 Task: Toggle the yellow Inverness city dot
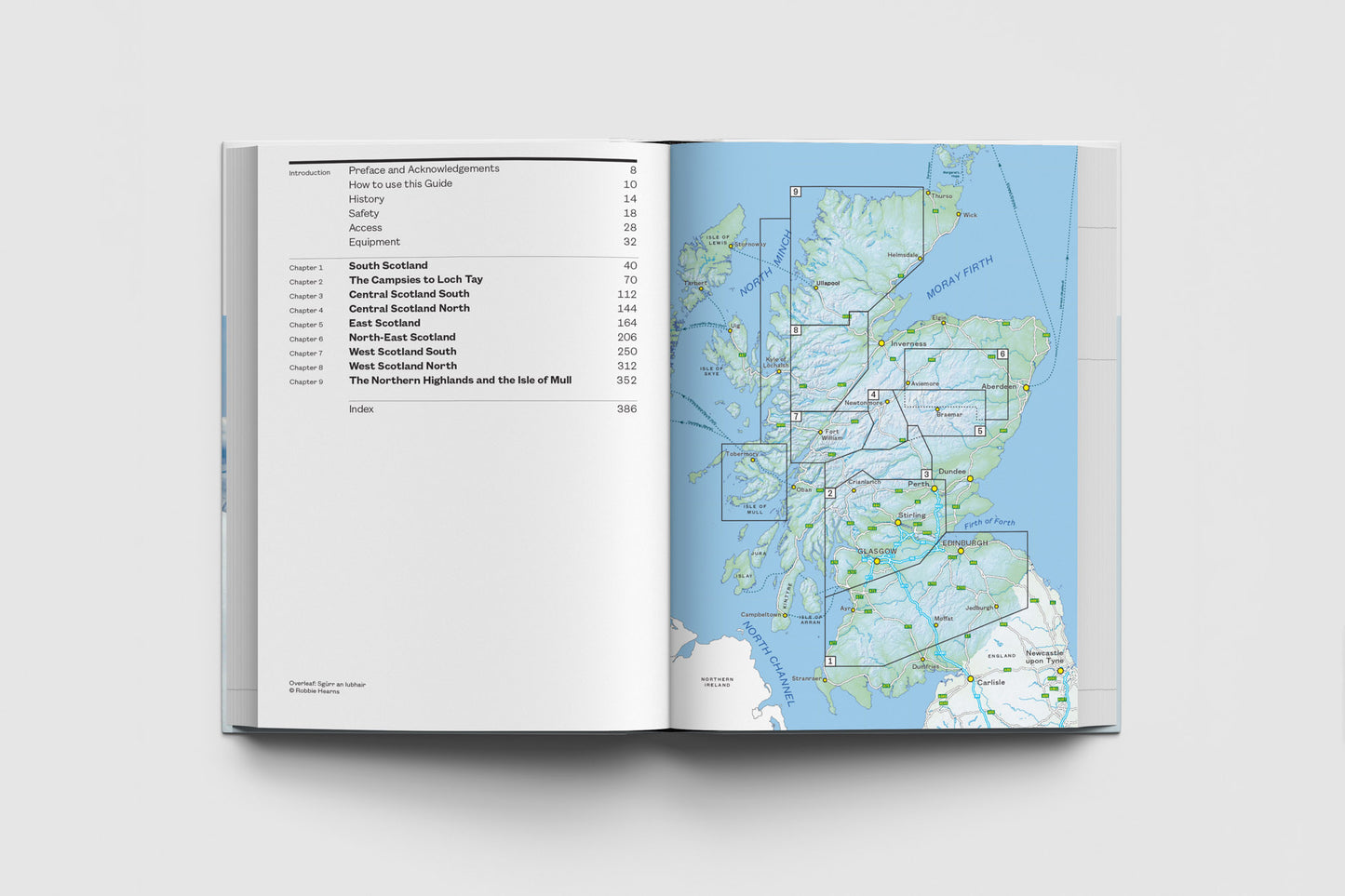[881, 343]
